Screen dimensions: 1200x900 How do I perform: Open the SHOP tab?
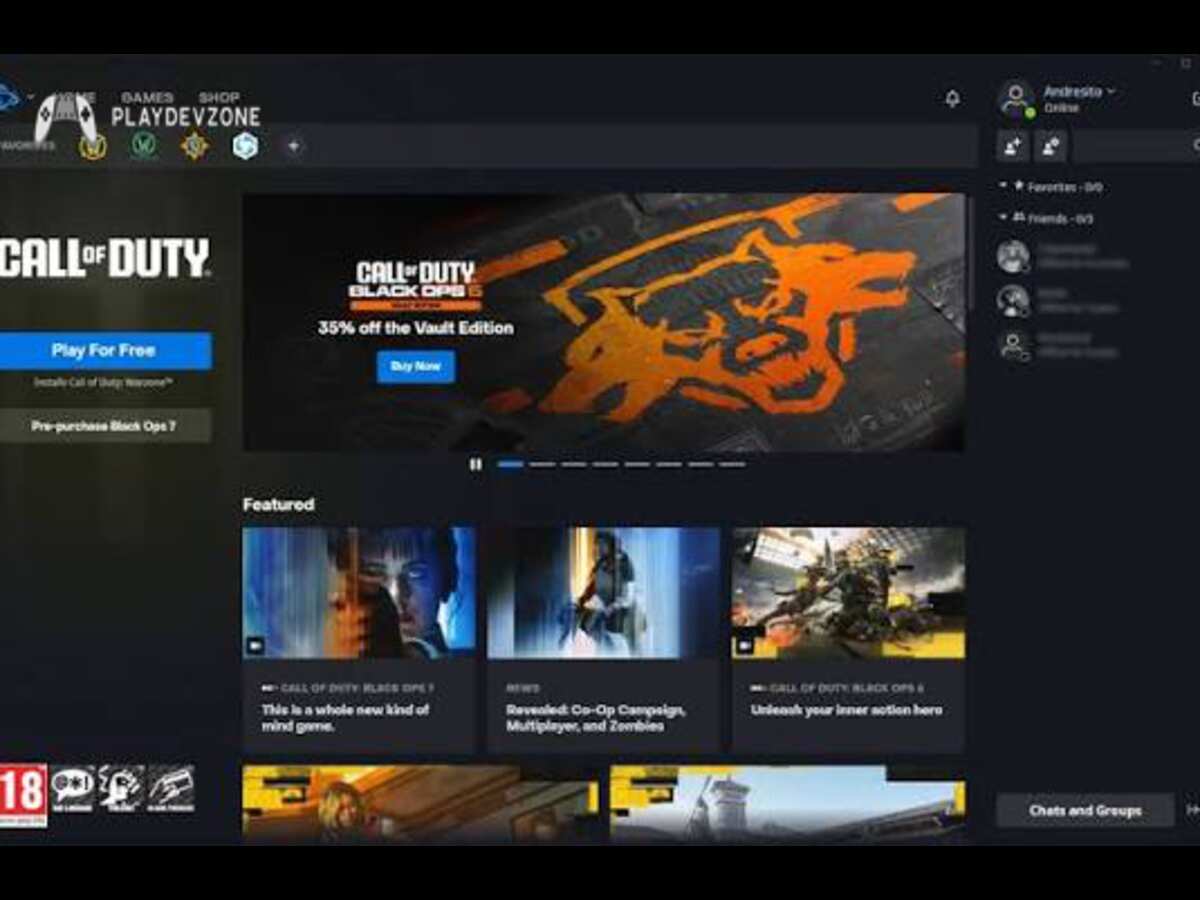point(219,97)
